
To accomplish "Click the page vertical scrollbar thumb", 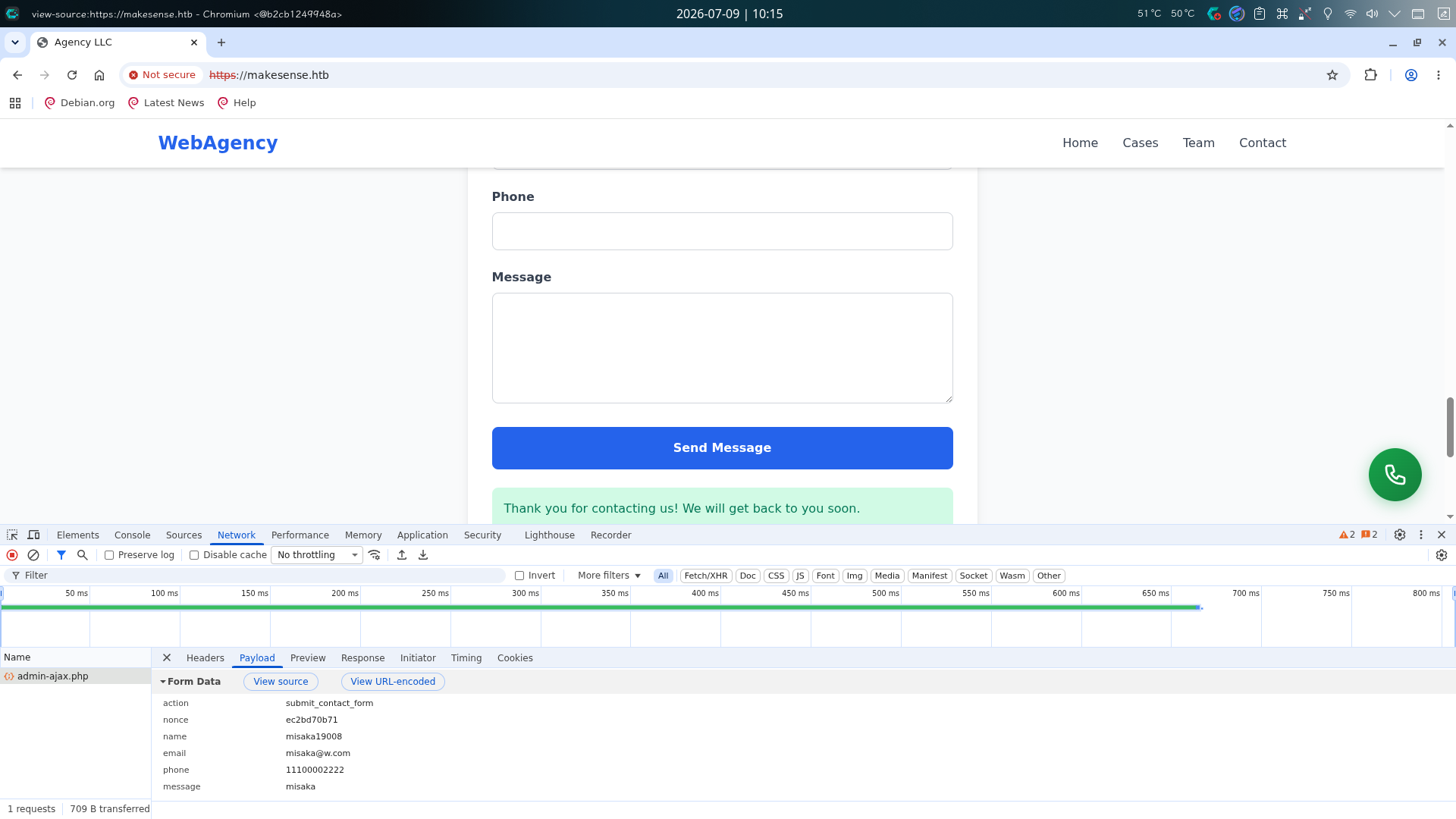I will tap(1450, 426).
